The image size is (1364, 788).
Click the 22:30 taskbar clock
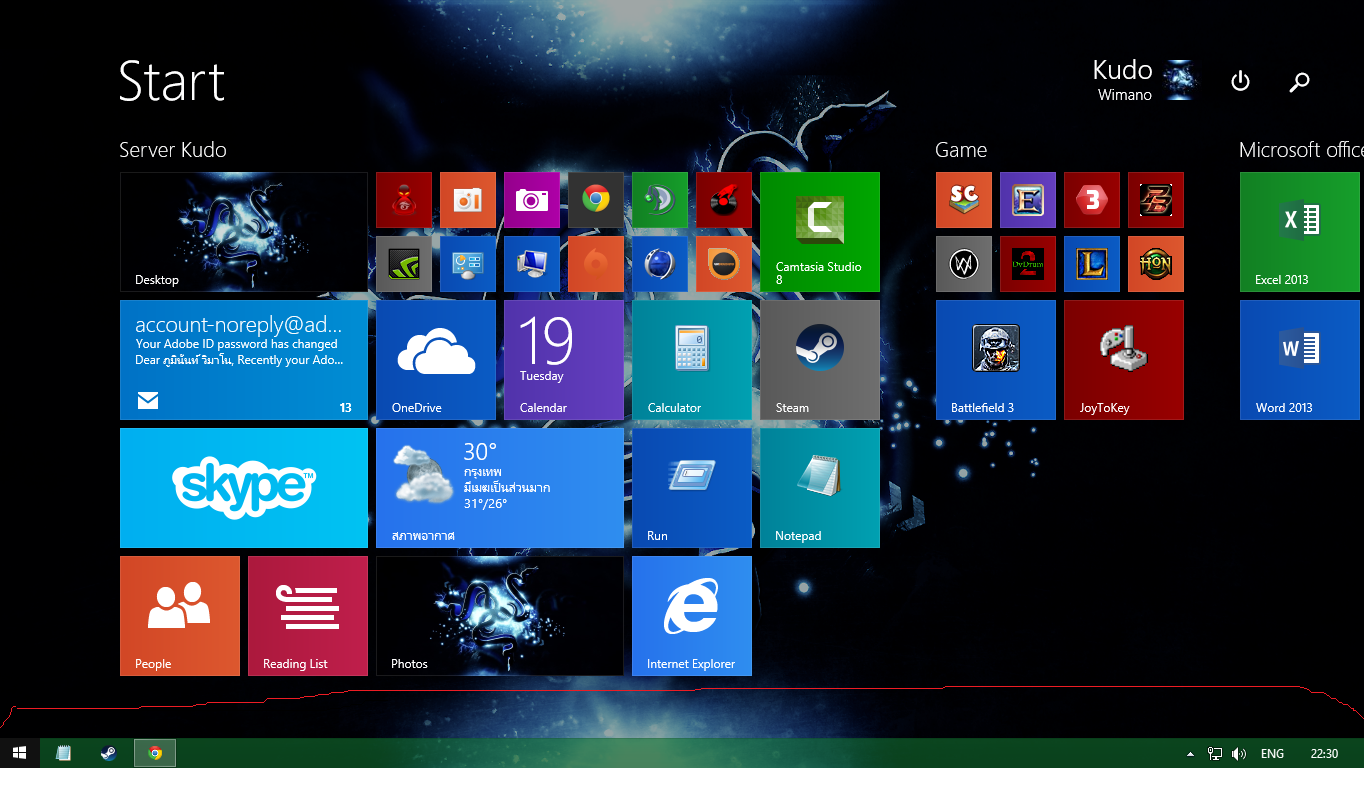[1324, 754]
